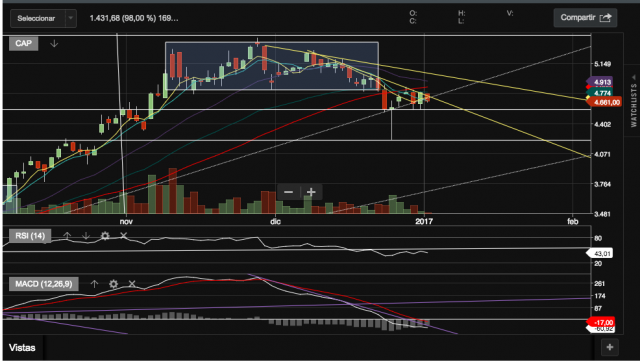640x362 pixels.
Task: Click the Compartir share button
Action: (585, 18)
